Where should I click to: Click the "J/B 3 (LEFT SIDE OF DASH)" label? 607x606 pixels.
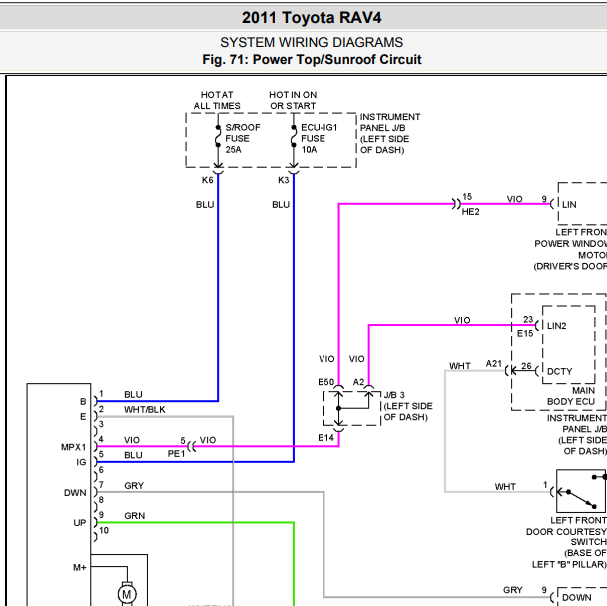coord(408,406)
